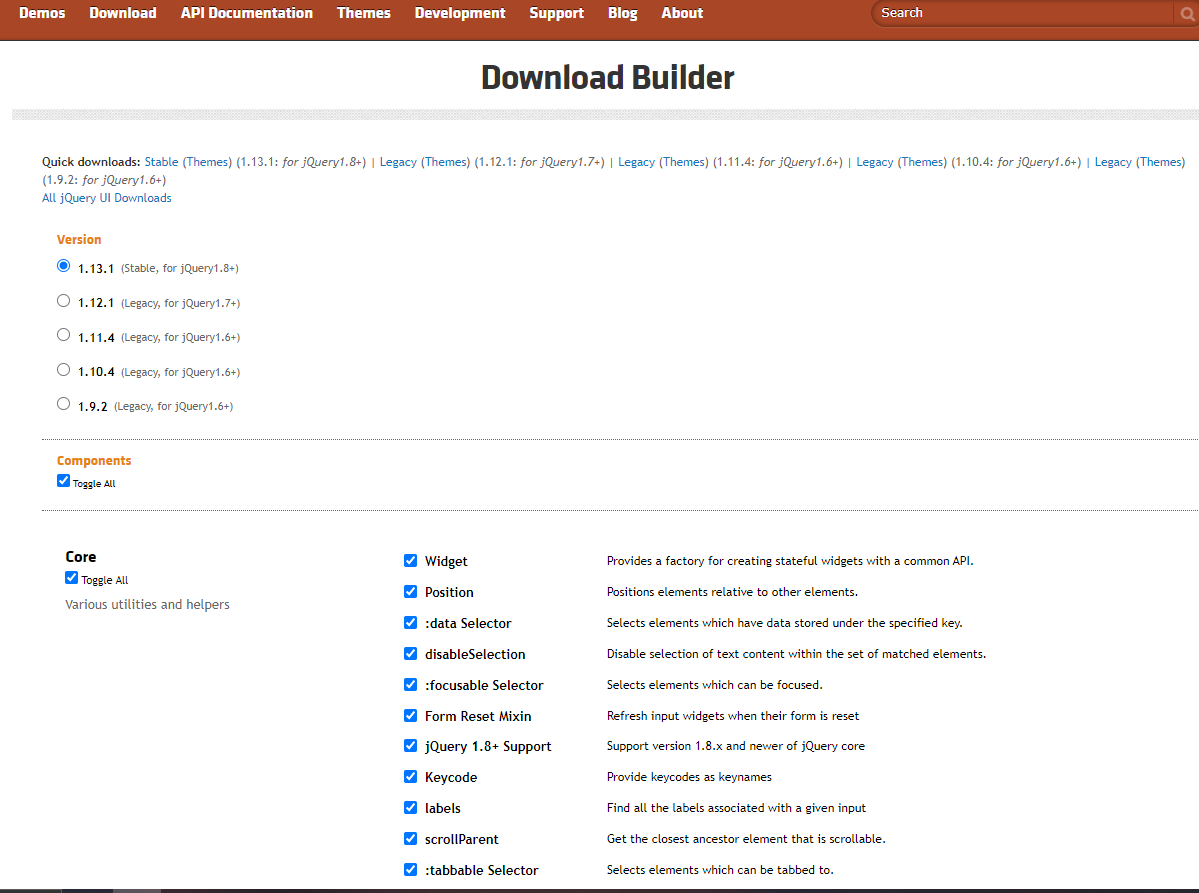Open the Development nav item
1199x893 pixels.
(x=460, y=13)
